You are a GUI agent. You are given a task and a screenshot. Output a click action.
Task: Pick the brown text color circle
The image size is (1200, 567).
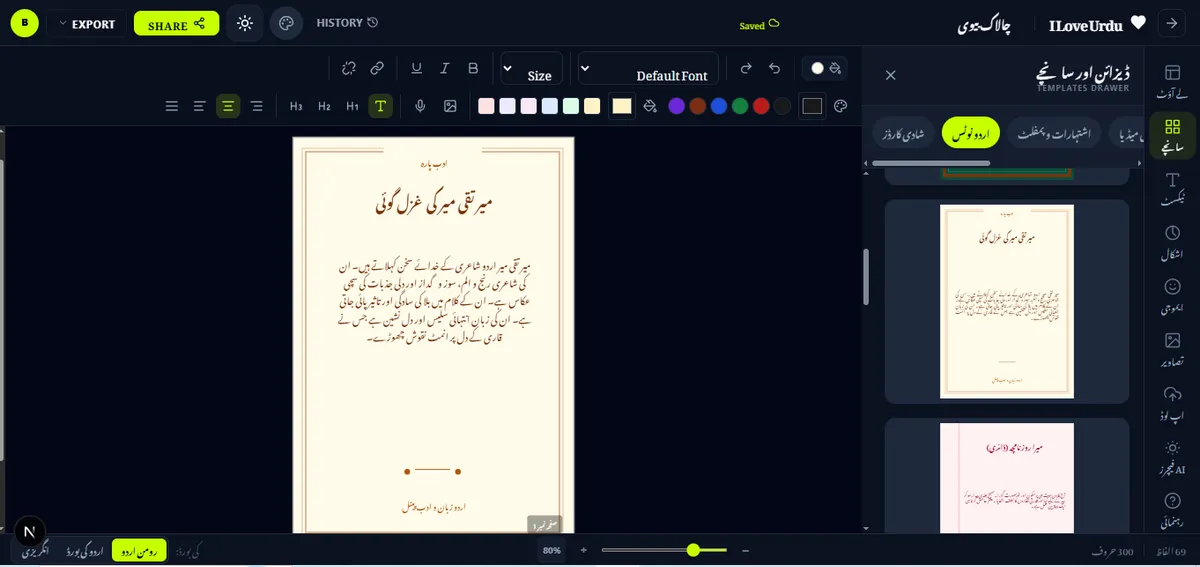click(x=698, y=106)
